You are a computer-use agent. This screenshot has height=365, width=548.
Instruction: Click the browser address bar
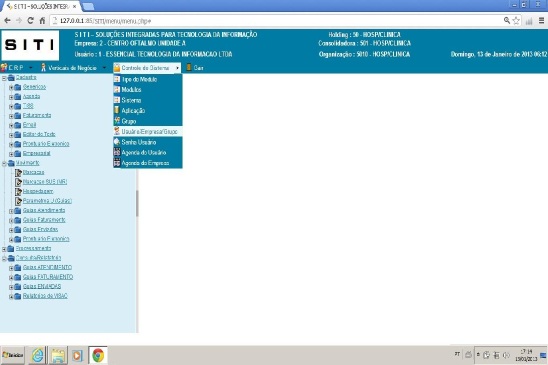click(276, 21)
